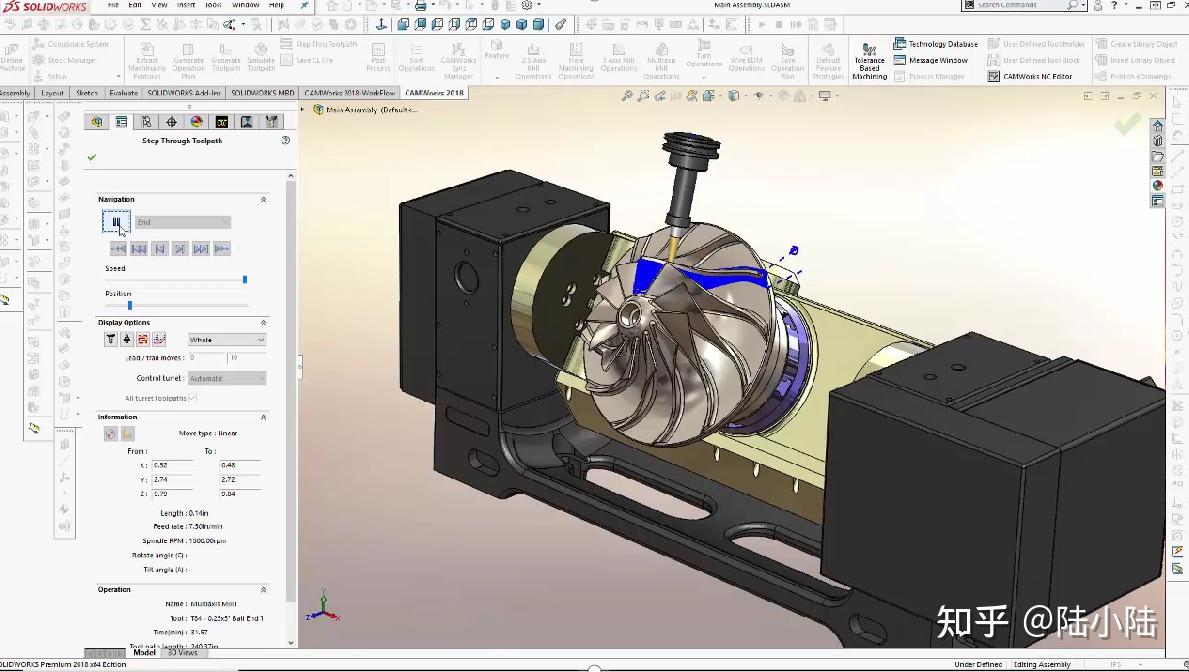Open the CAMWorks NC Editor
Screen dimensions: 1189x672
[1030, 77]
